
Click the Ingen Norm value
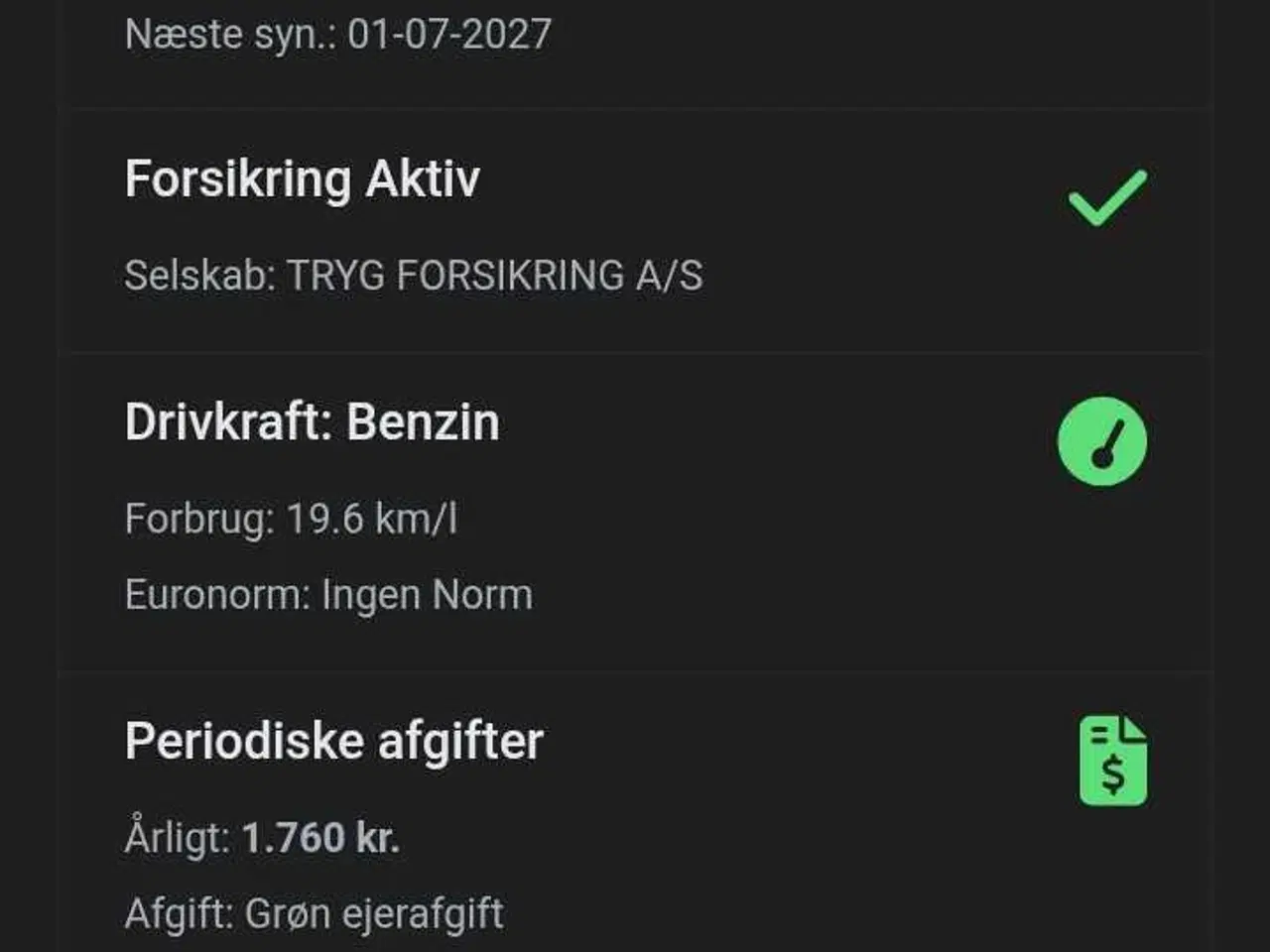point(427,595)
